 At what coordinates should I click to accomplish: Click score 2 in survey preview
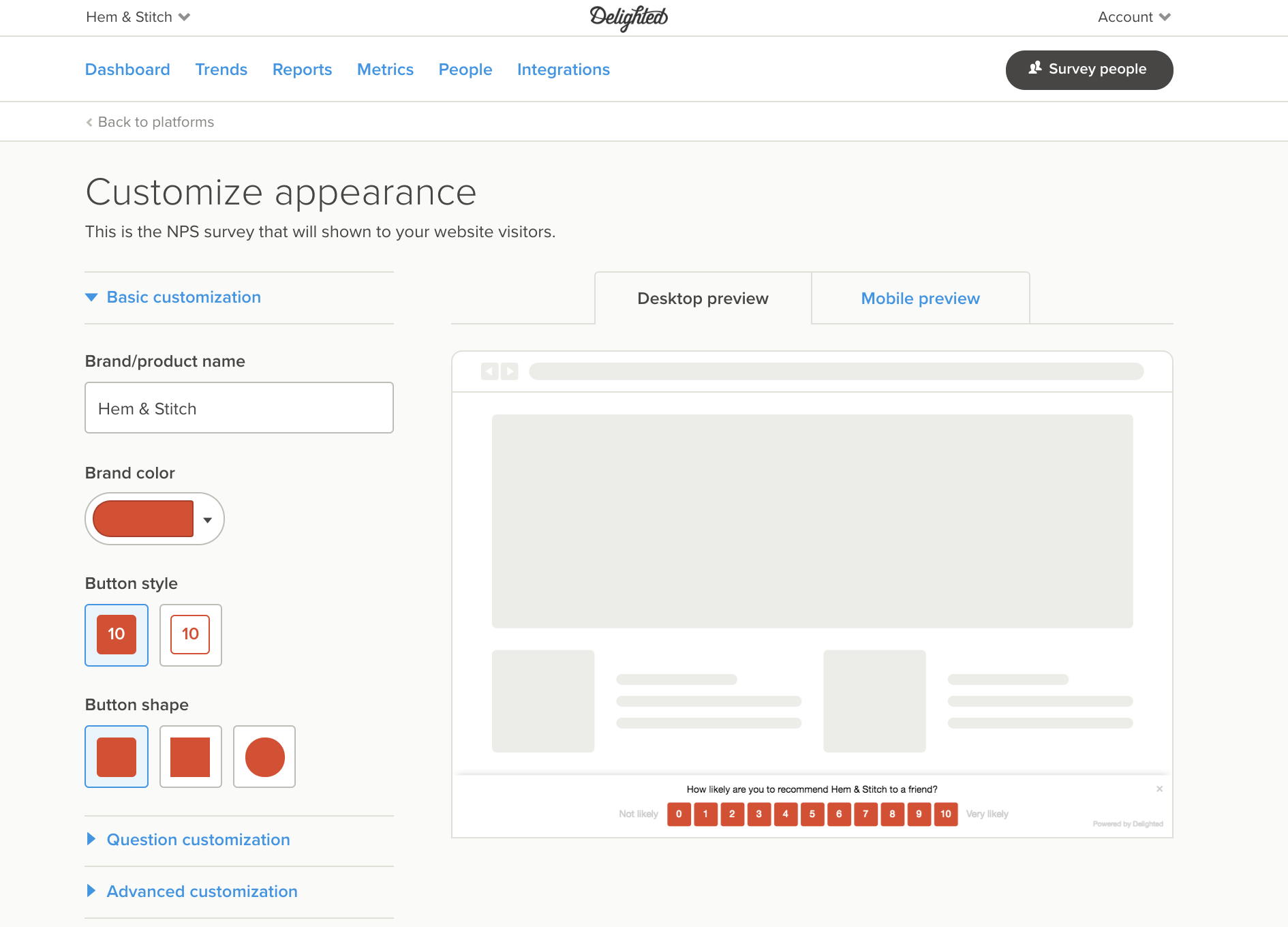[x=732, y=814]
